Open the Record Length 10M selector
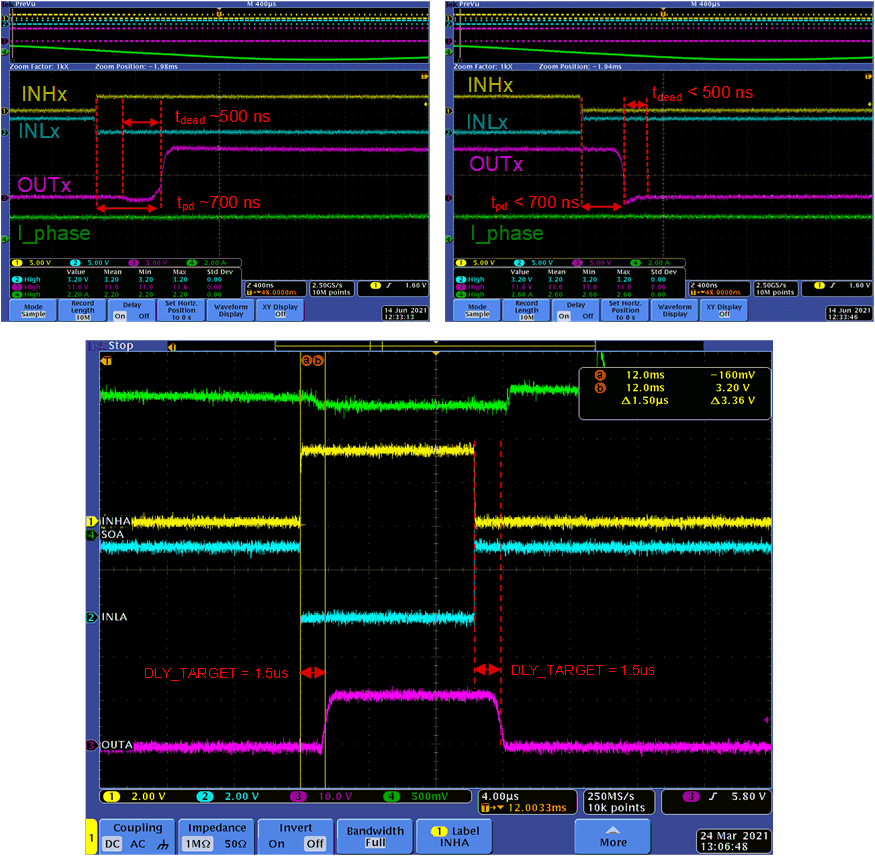875x857 pixels. click(82, 310)
